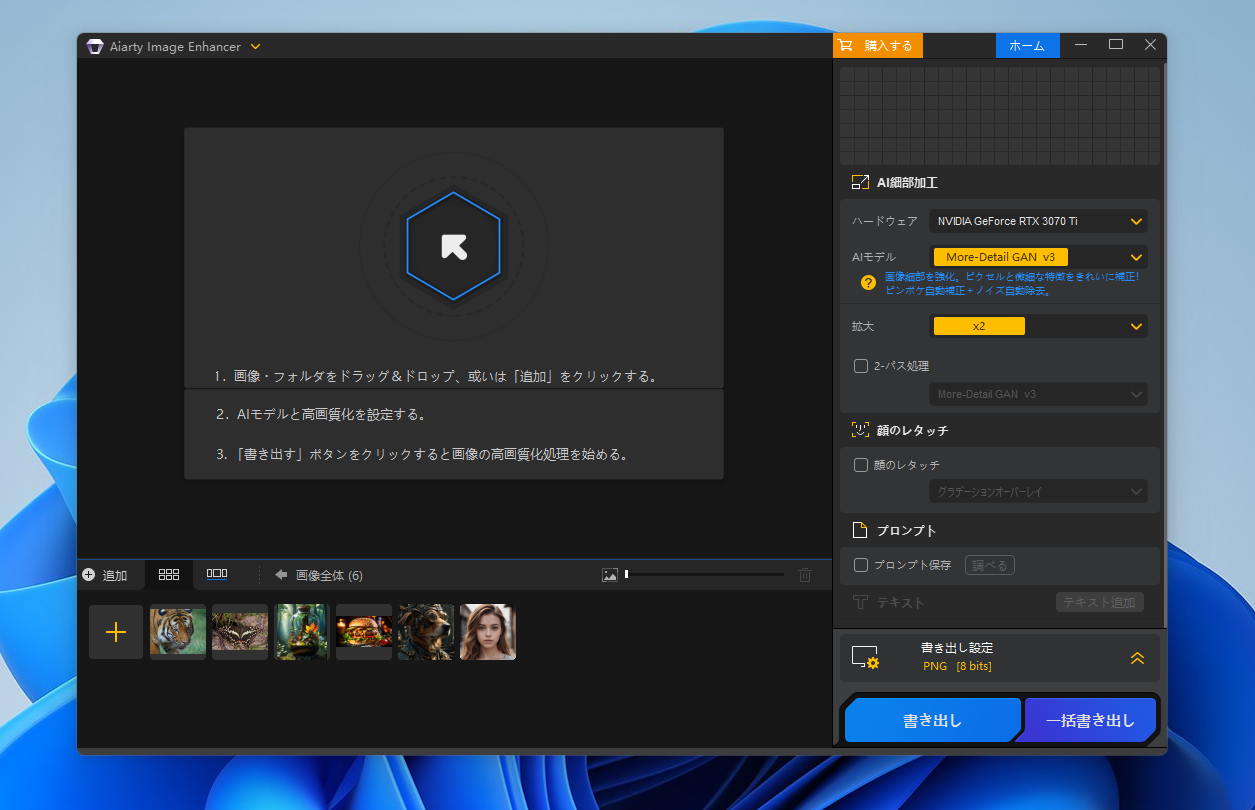Minimize the Aiarty window

pyautogui.click(x=1081, y=45)
